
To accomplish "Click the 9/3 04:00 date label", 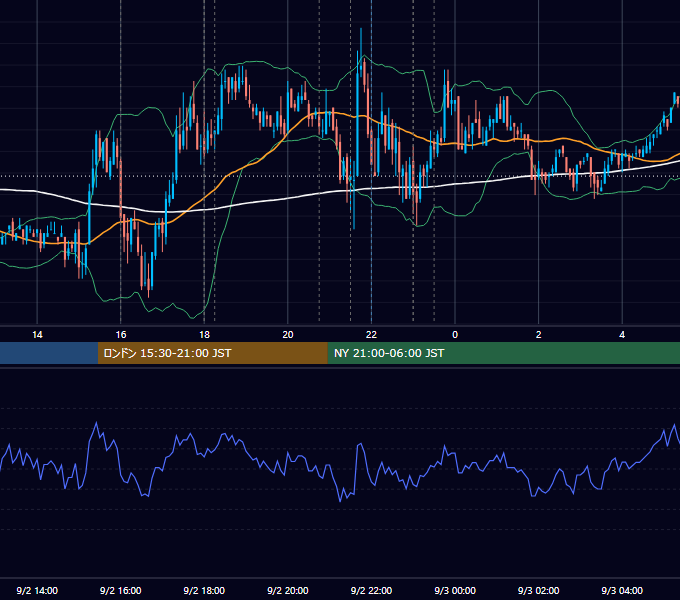I will pos(622,590).
